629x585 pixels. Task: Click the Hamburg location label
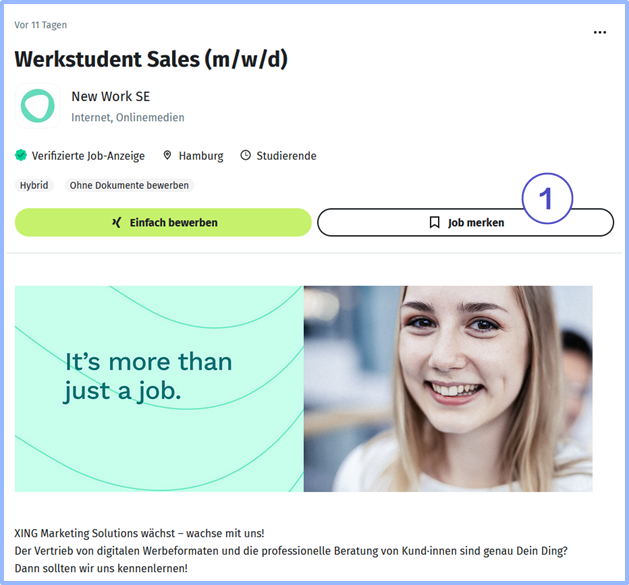tap(200, 156)
